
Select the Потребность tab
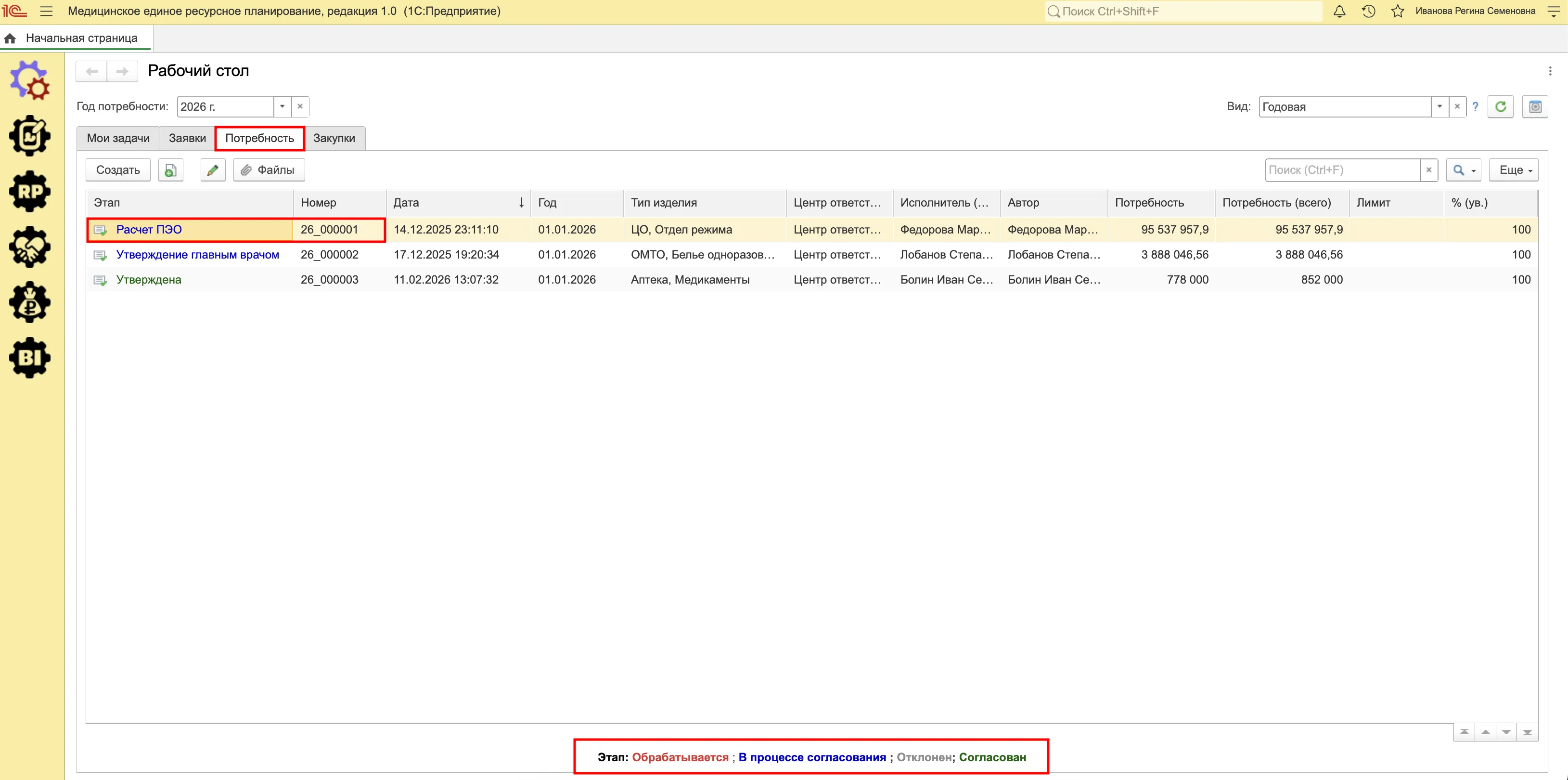point(259,138)
